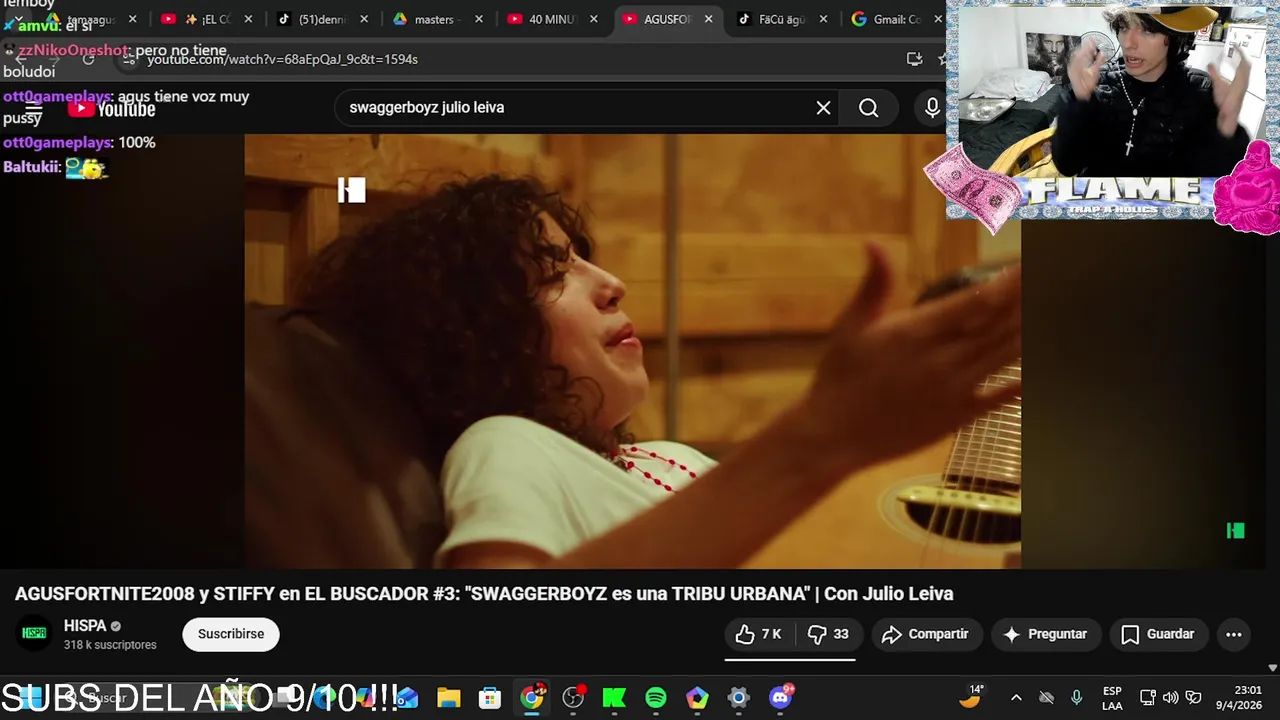Open the 14° weather widget
1280x720 pixels.
click(x=972, y=696)
